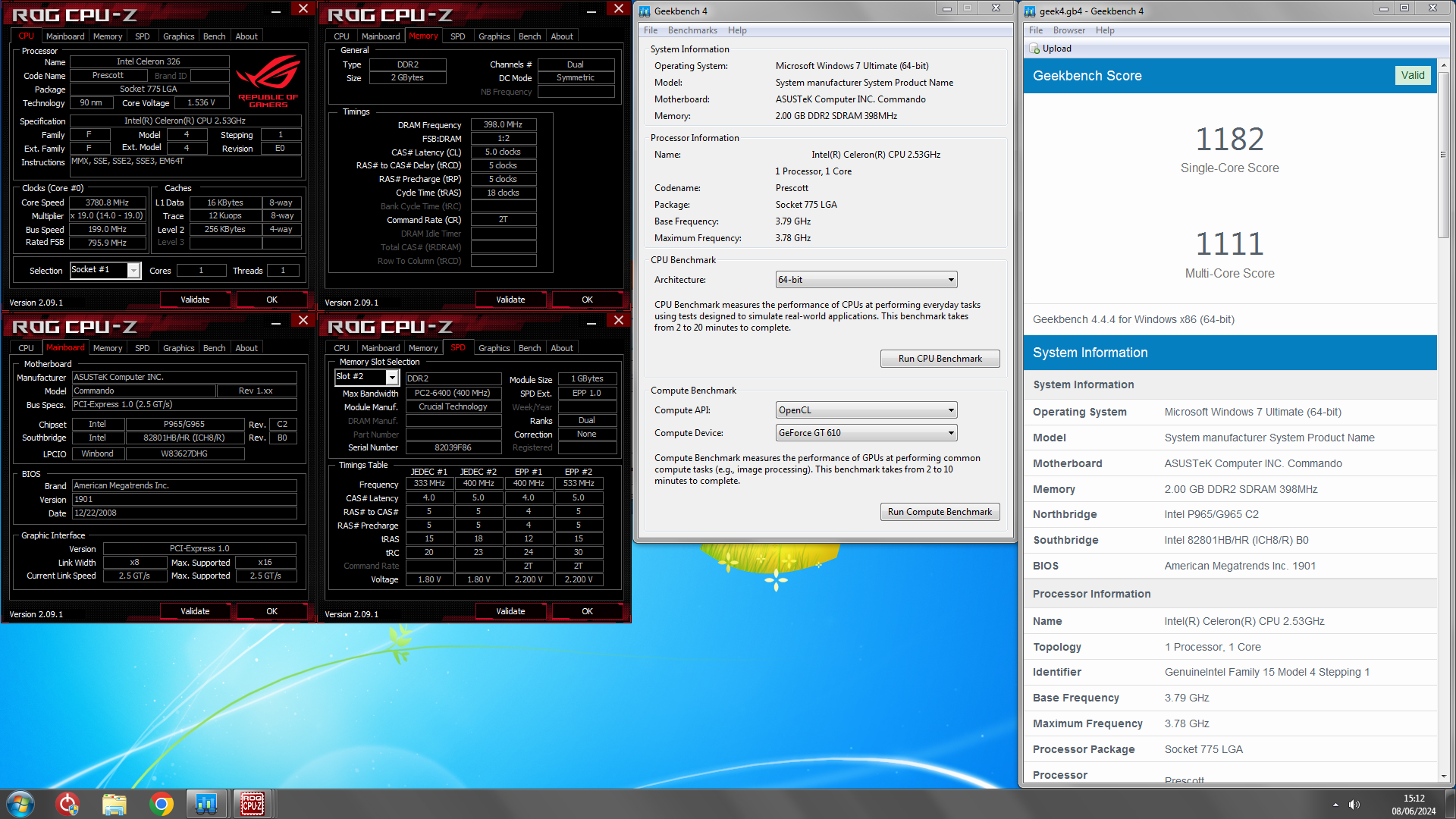Maximize the geek4.gb4 results window

pyautogui.click(x=1404, y=8)
